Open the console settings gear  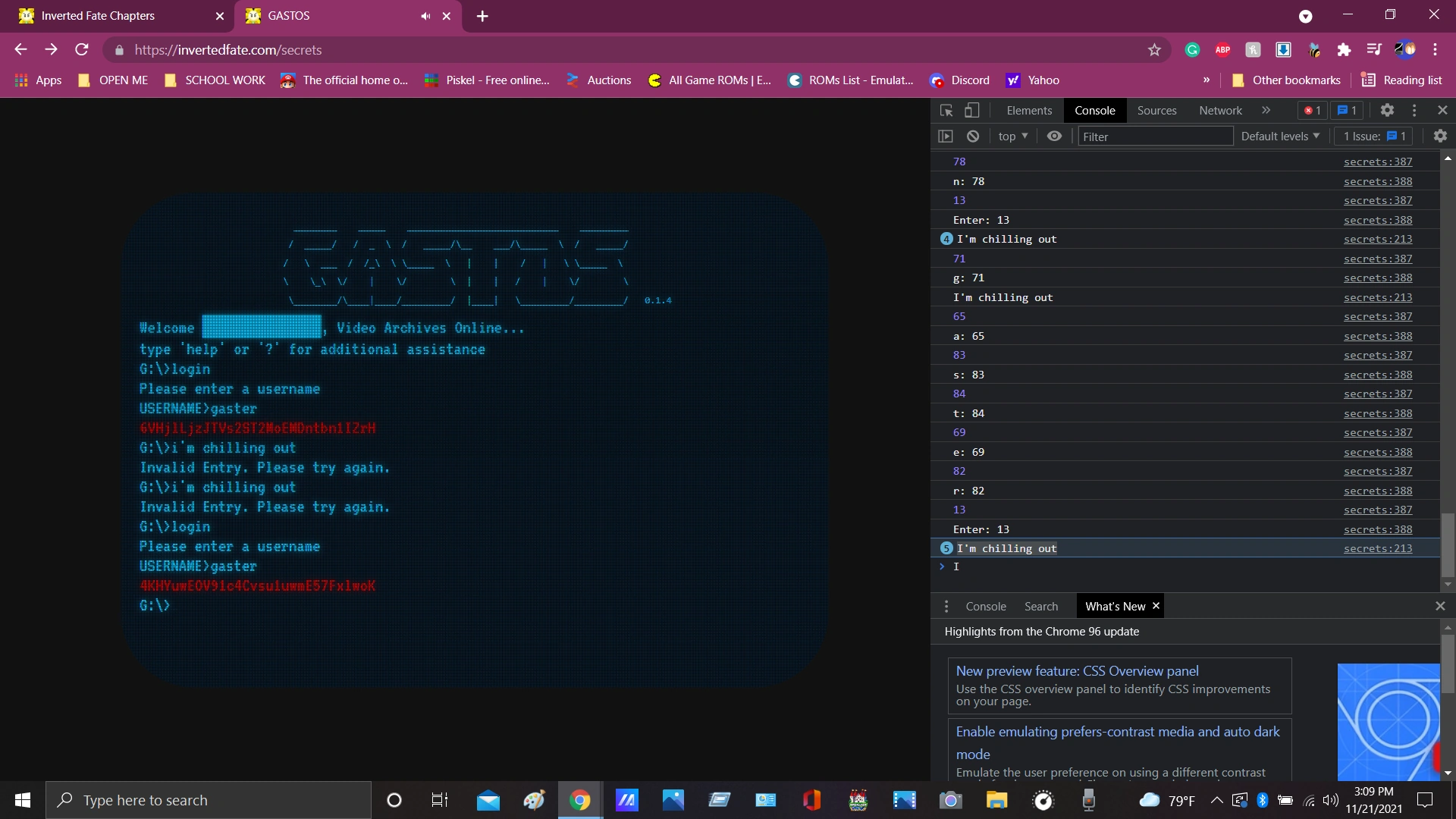(x=1440, y=136)
